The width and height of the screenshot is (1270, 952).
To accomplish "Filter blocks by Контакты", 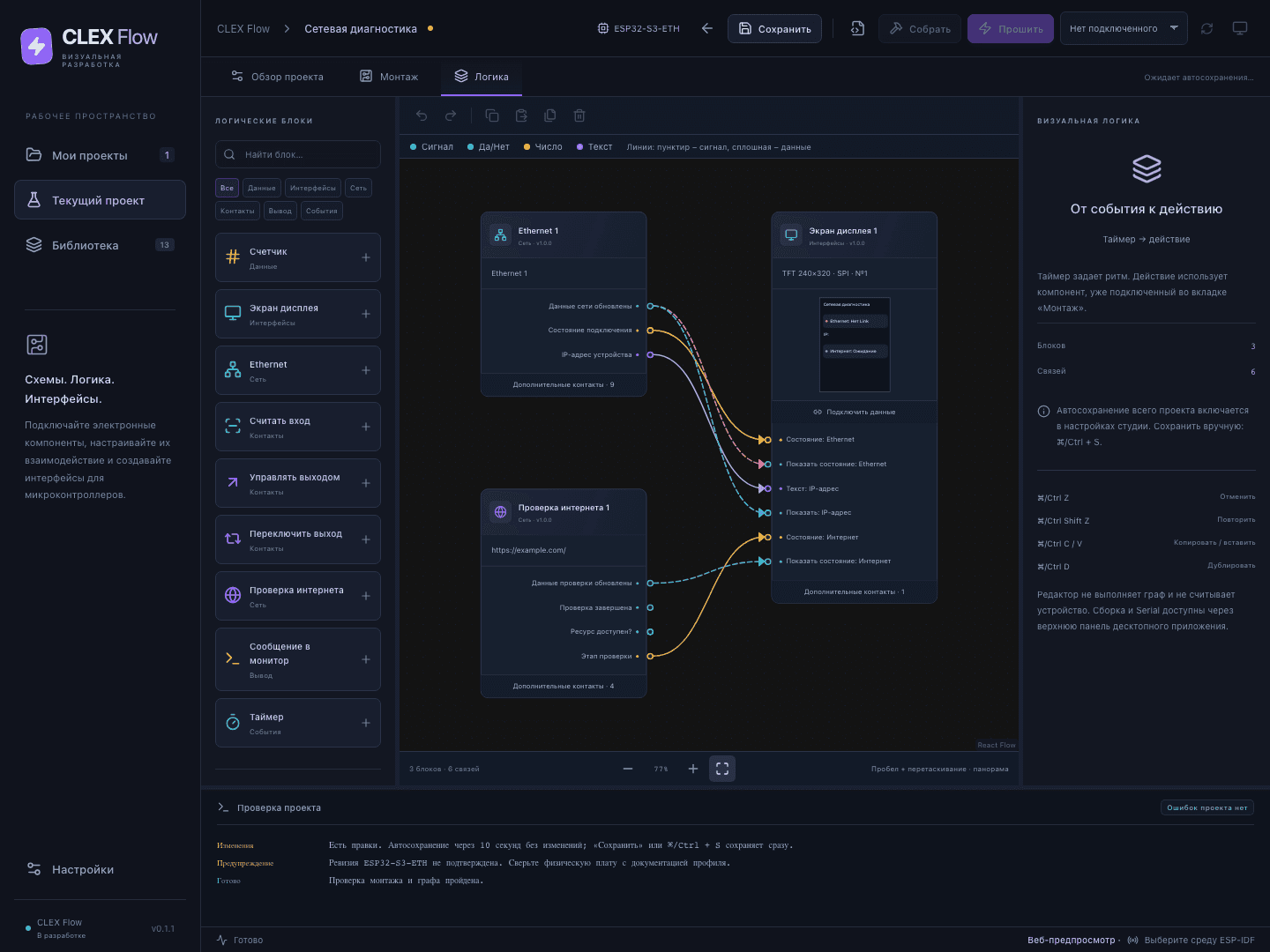I will 237,211.
